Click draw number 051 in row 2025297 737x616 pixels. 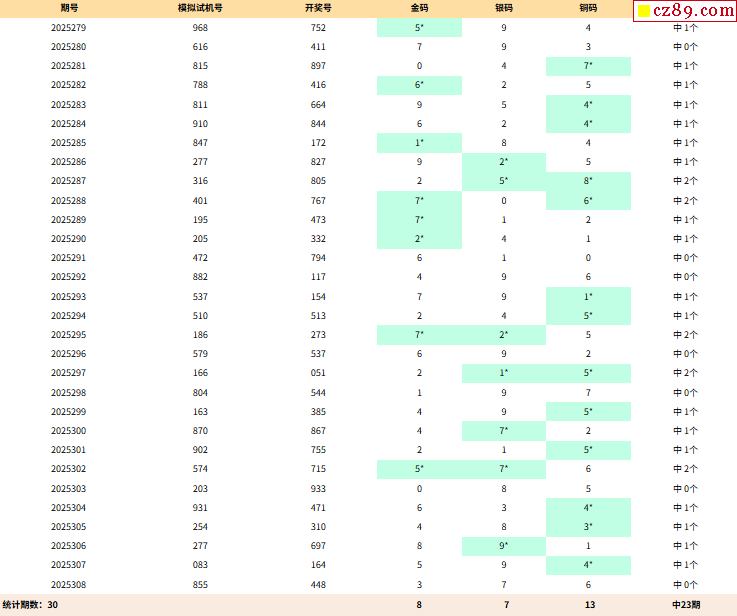pos(318,373)
